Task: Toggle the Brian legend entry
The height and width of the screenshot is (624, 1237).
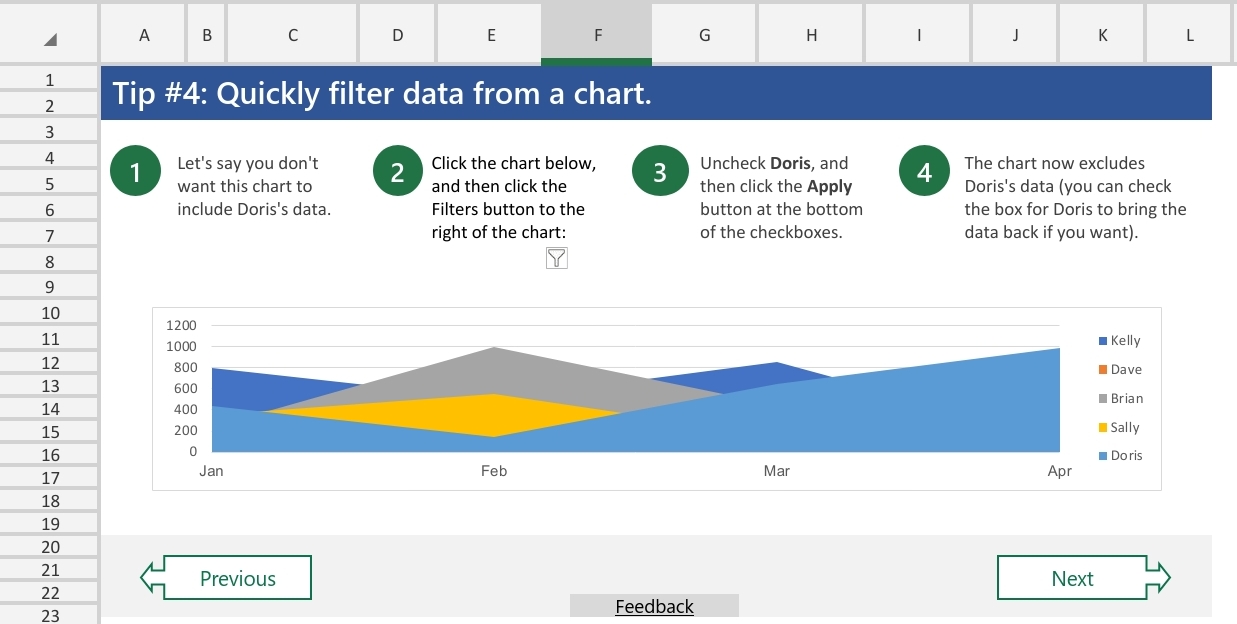Action: tap(1126, 398)
